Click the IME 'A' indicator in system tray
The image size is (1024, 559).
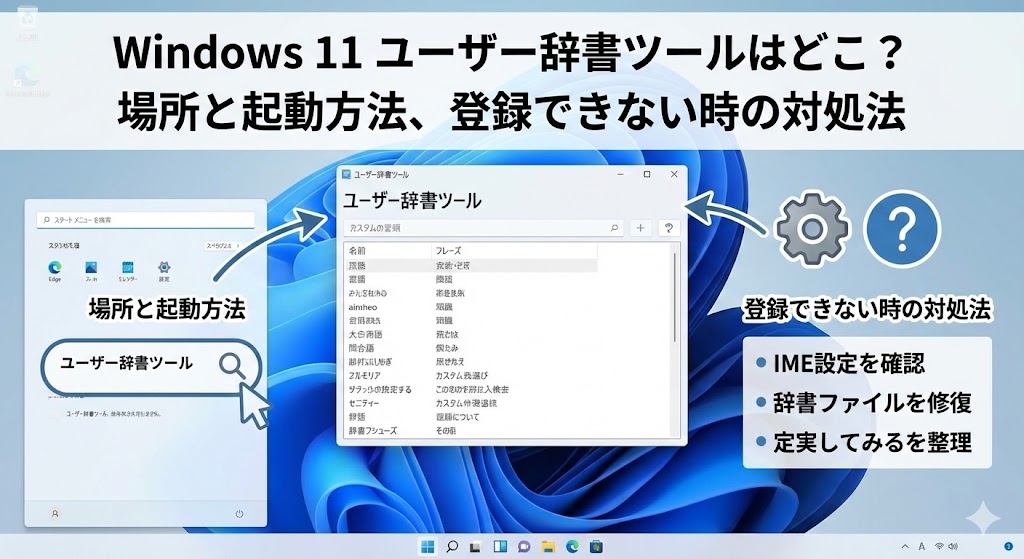click(921, 547)
